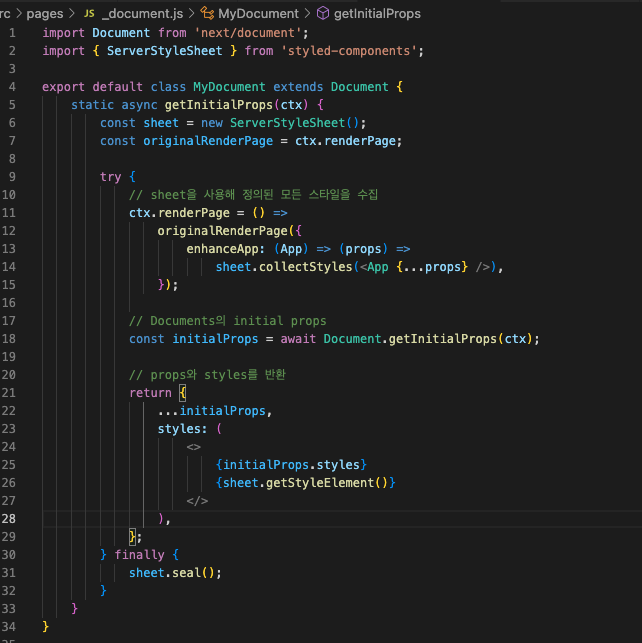This screenshot has width=642, height=643.
Task: Click the JS file icon in breadcrumb
Action: point(89,14)
